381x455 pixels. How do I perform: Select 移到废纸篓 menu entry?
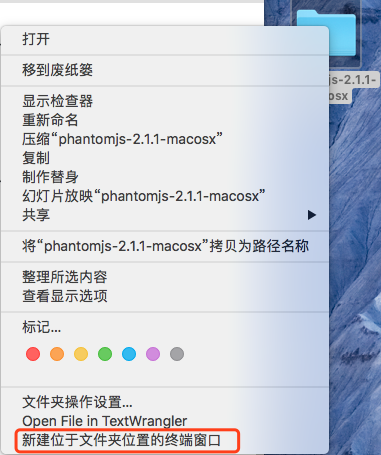tap(165, 70)
